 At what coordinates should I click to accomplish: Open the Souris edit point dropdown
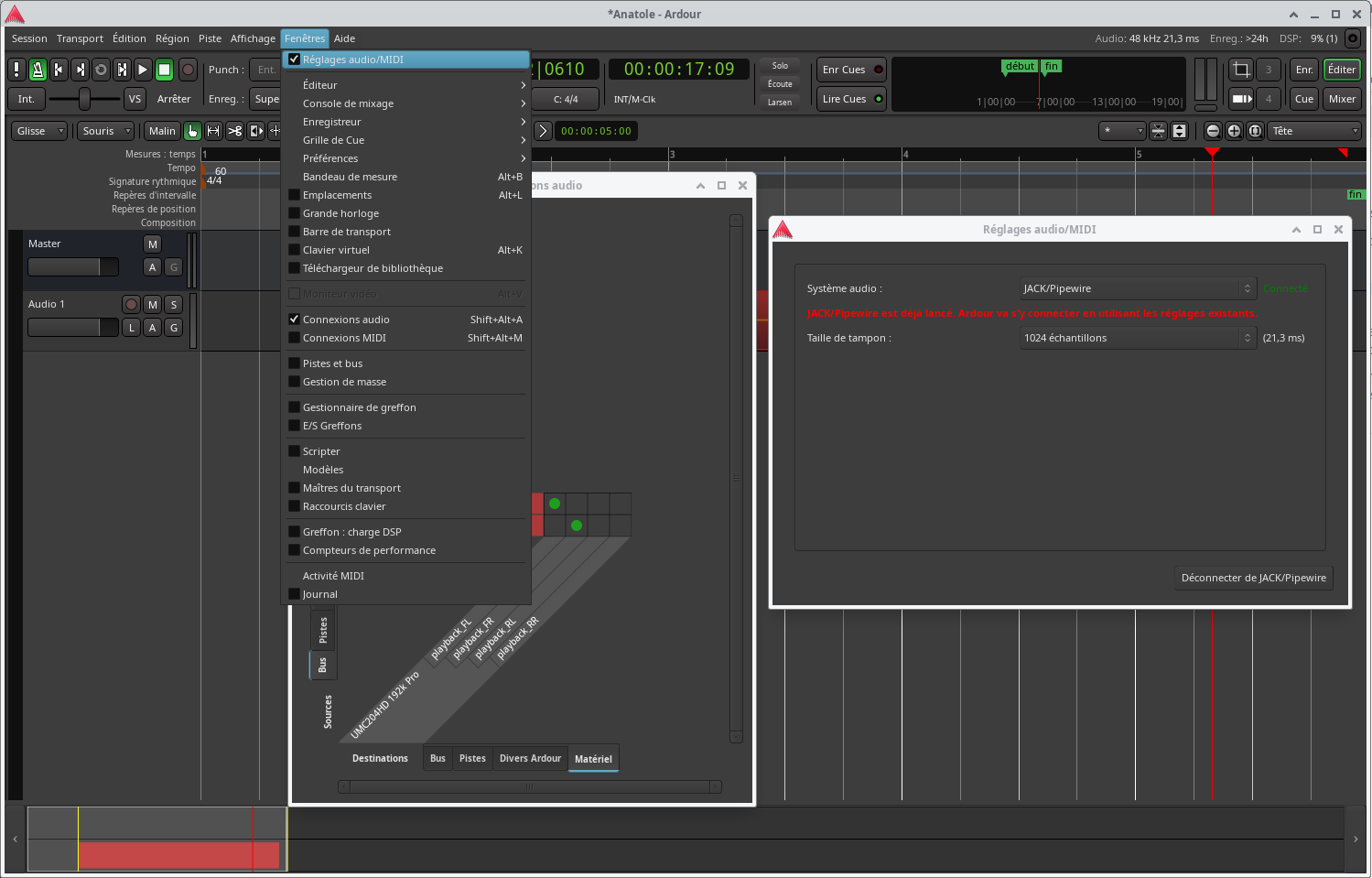105,131
